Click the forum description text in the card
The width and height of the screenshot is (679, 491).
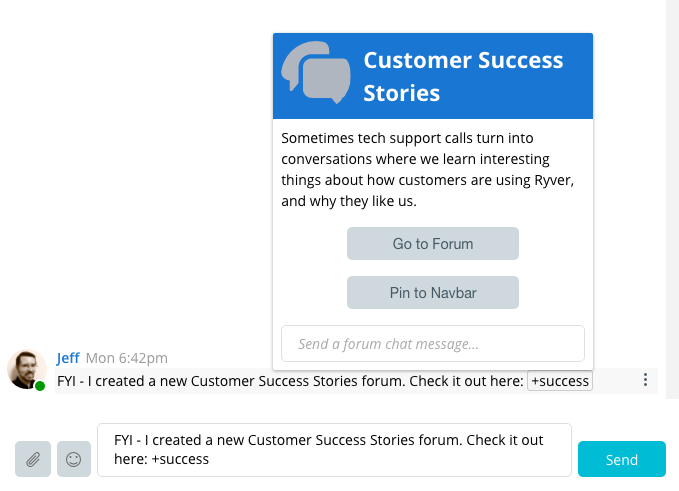(427, 169)
